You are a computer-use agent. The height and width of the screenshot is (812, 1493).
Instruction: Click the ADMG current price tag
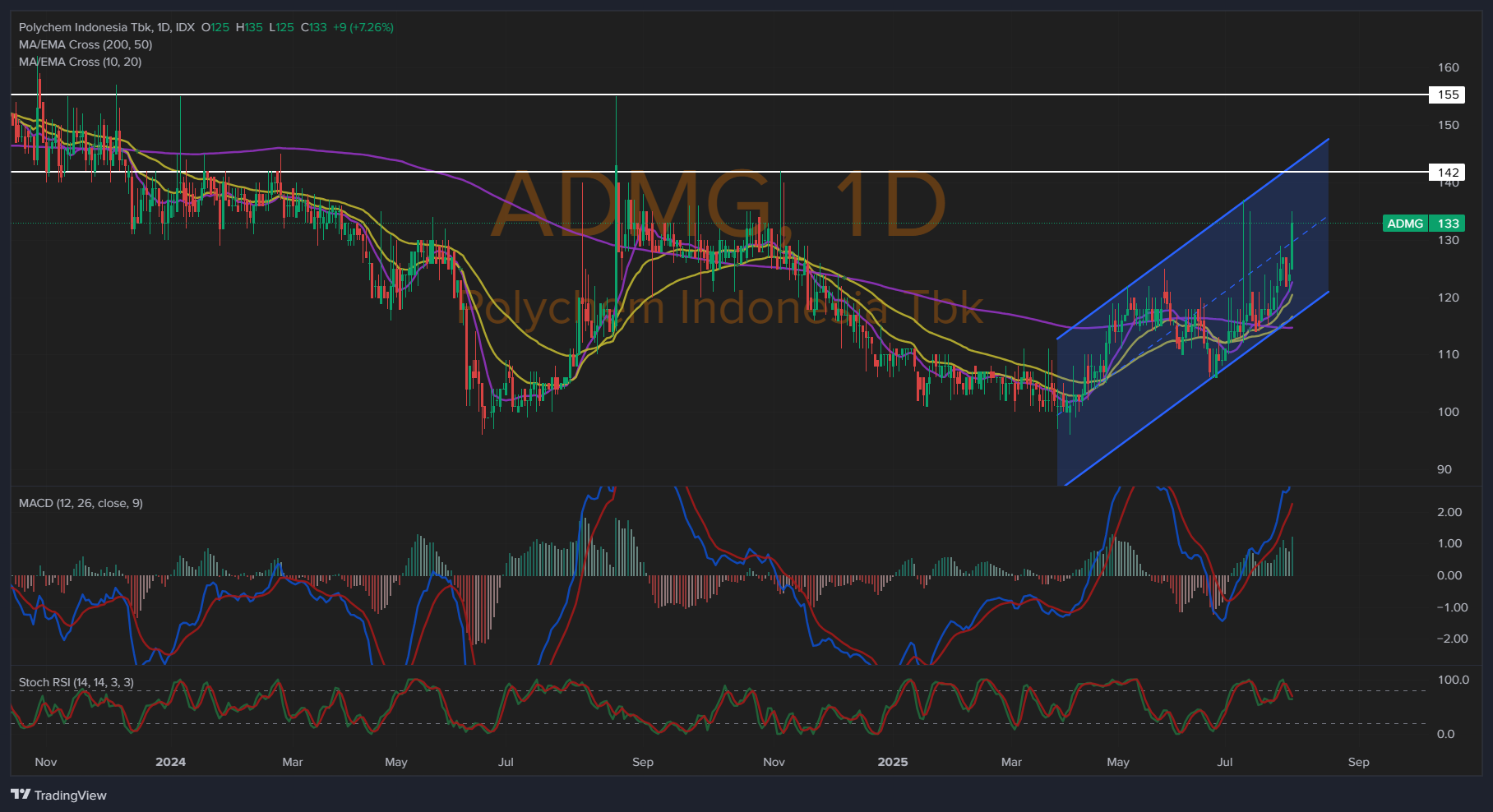(x=1405, y=224)
